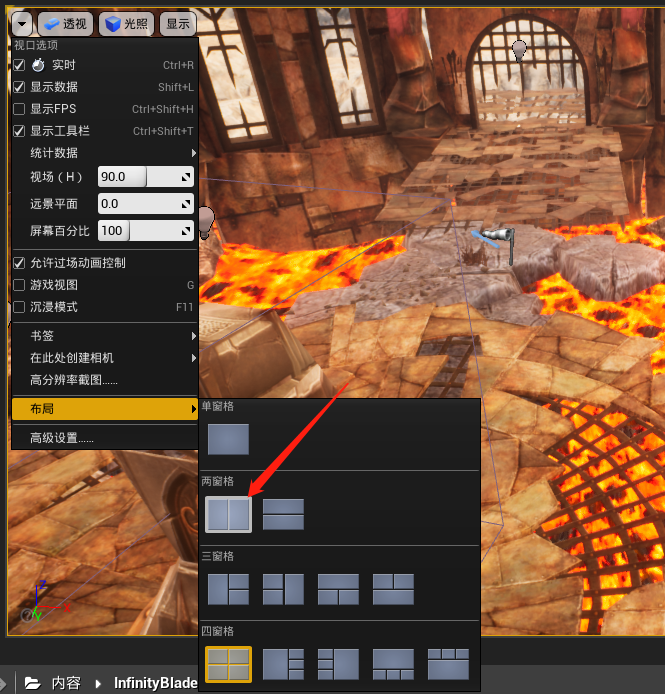Screen dimensions: 665x694
Task: Open 高级设置 advanced settings
Action: 104,438
